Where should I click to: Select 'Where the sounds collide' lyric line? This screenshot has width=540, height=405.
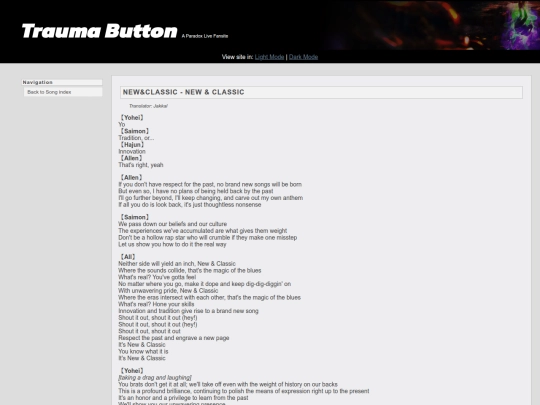pyautogui.click(x=190, y=270)
